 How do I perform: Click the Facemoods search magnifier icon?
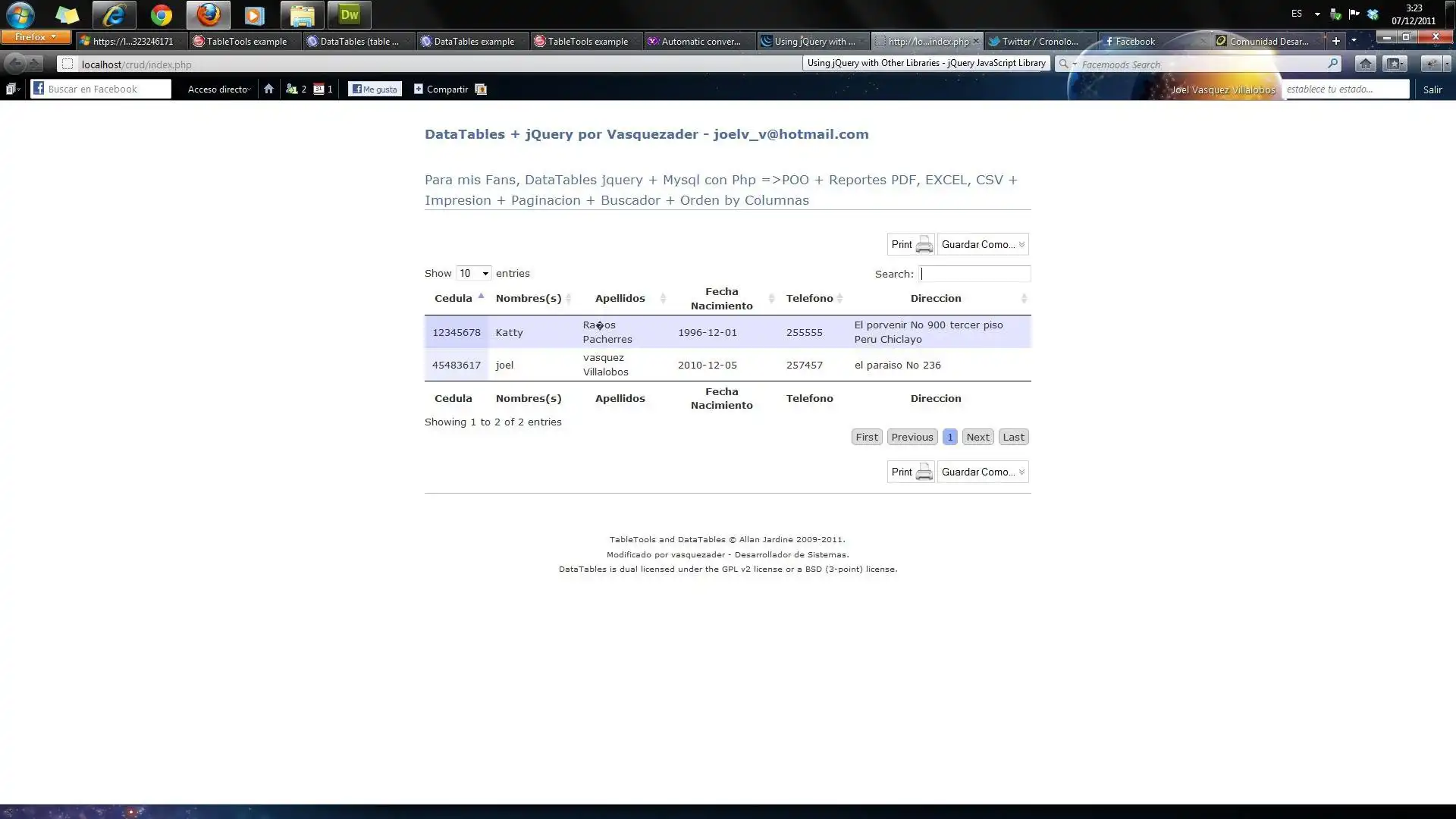1332,64
